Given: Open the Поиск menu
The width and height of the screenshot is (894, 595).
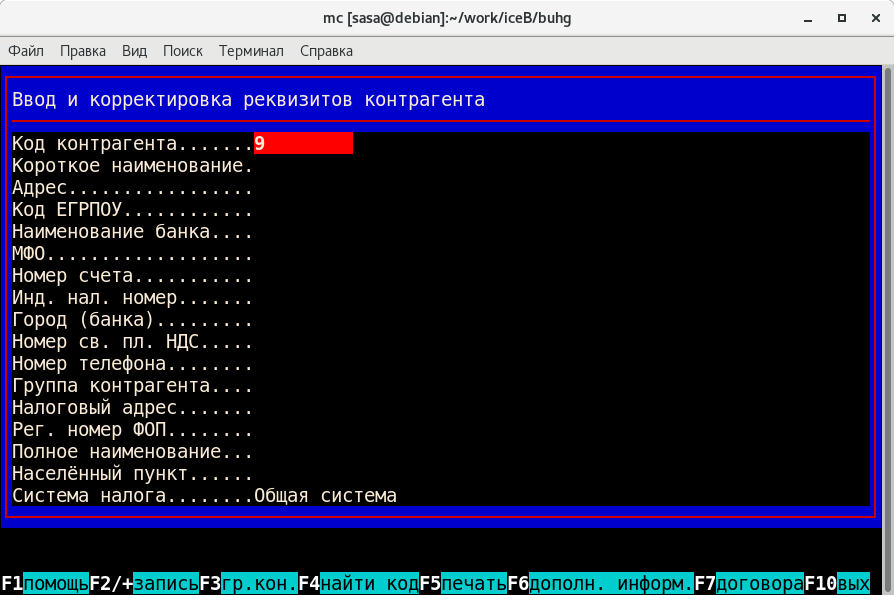Looking at the screenshot, I should (x=182, y=50).
